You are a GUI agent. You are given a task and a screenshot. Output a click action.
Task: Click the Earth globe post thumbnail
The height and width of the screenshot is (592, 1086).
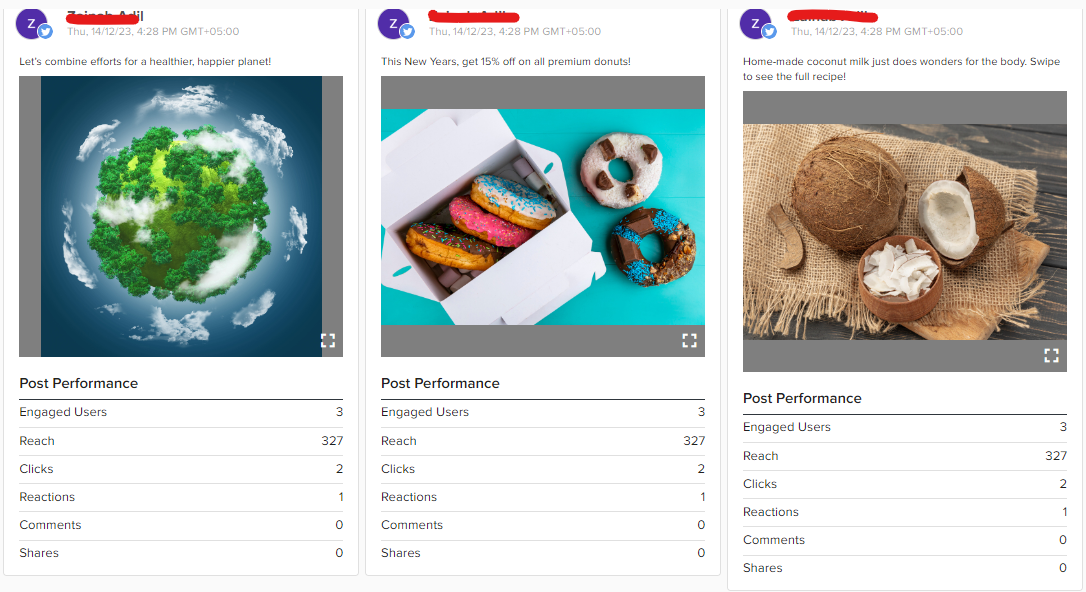180,218
